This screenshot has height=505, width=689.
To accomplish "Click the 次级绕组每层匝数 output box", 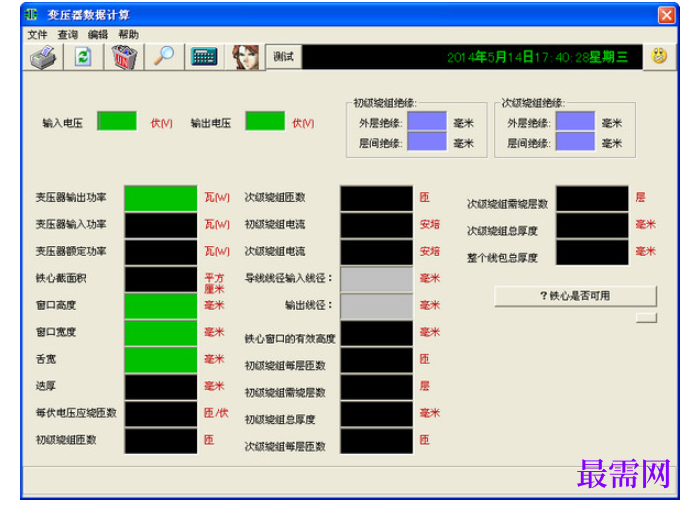I will 377,441.
